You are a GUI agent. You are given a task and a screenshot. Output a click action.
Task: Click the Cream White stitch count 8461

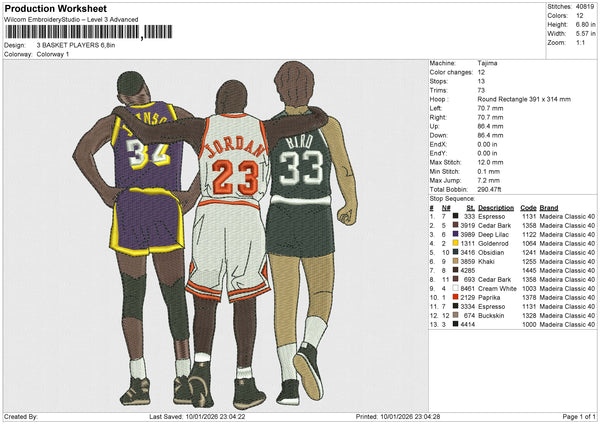[x=468, y=289]
